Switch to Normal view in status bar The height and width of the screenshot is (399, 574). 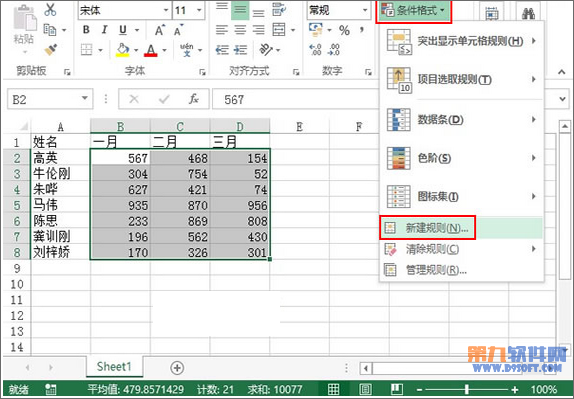[x=333, y=389]
